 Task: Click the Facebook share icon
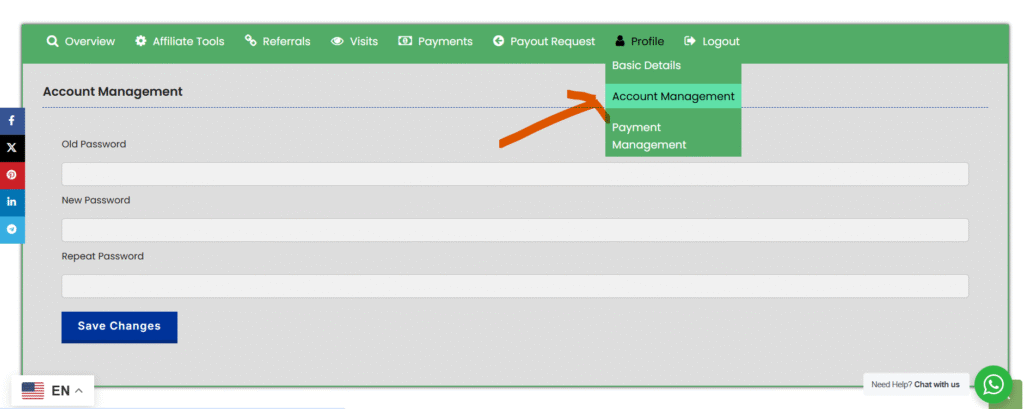click(x=11, y=120)
